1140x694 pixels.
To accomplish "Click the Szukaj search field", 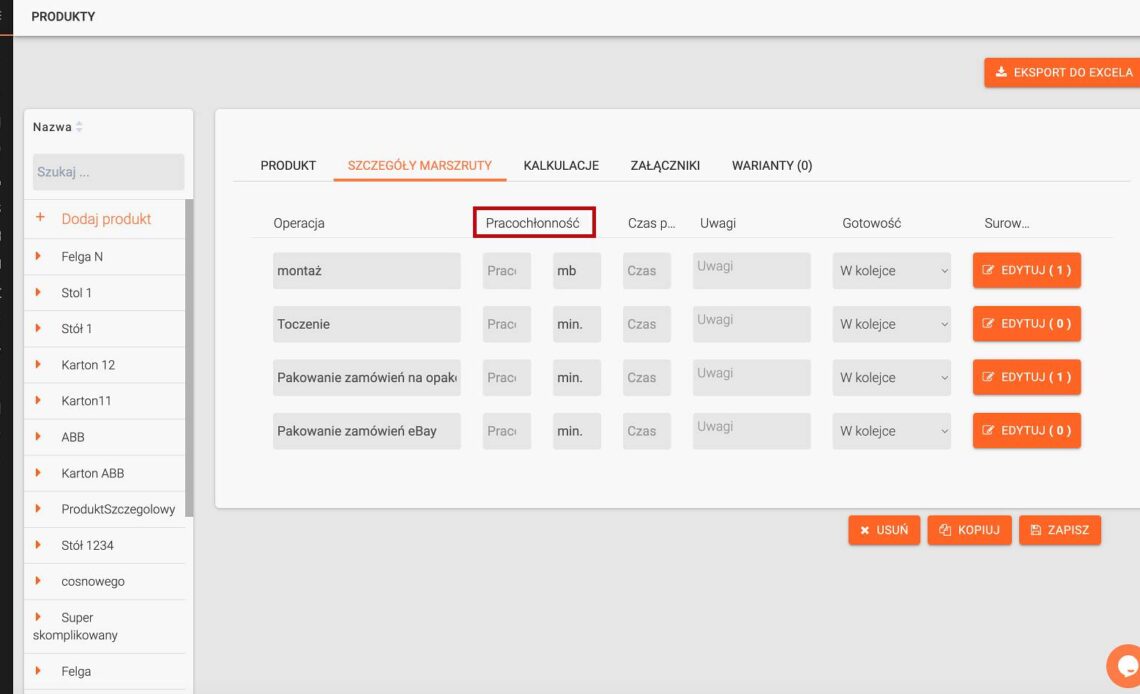I will (x=108, y=172).
